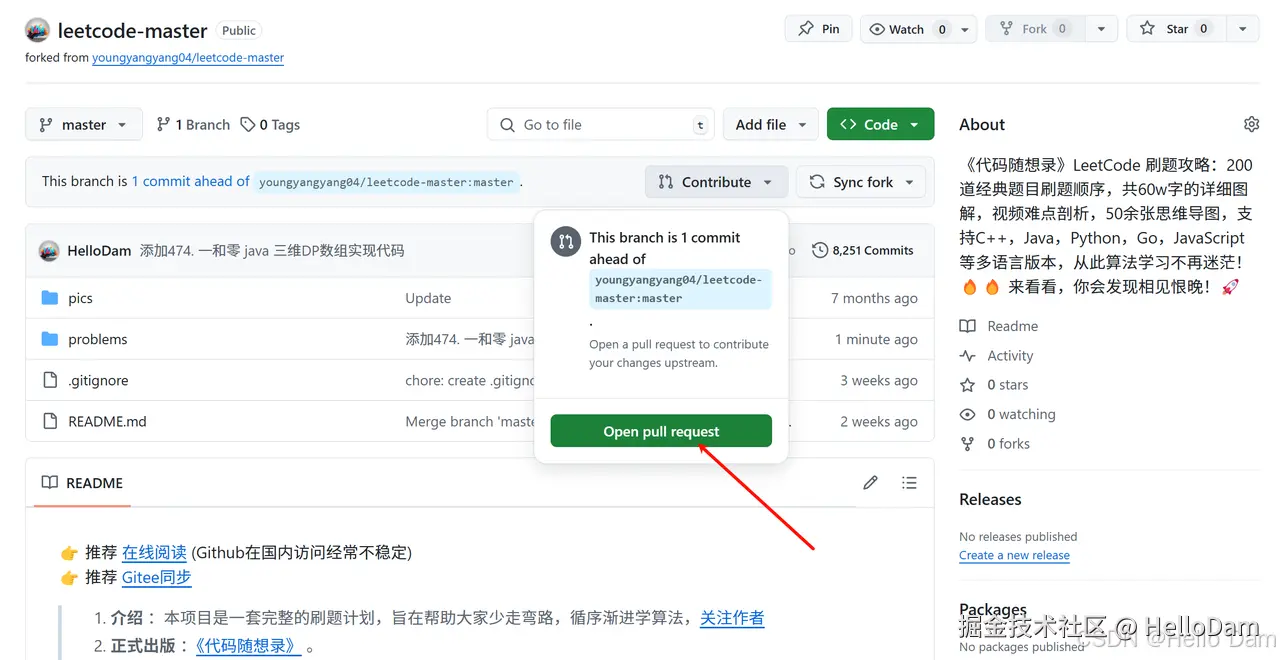Open the Sync fork dropdown
Viewport: 1280px width, 660px height.
click(861, 182)
